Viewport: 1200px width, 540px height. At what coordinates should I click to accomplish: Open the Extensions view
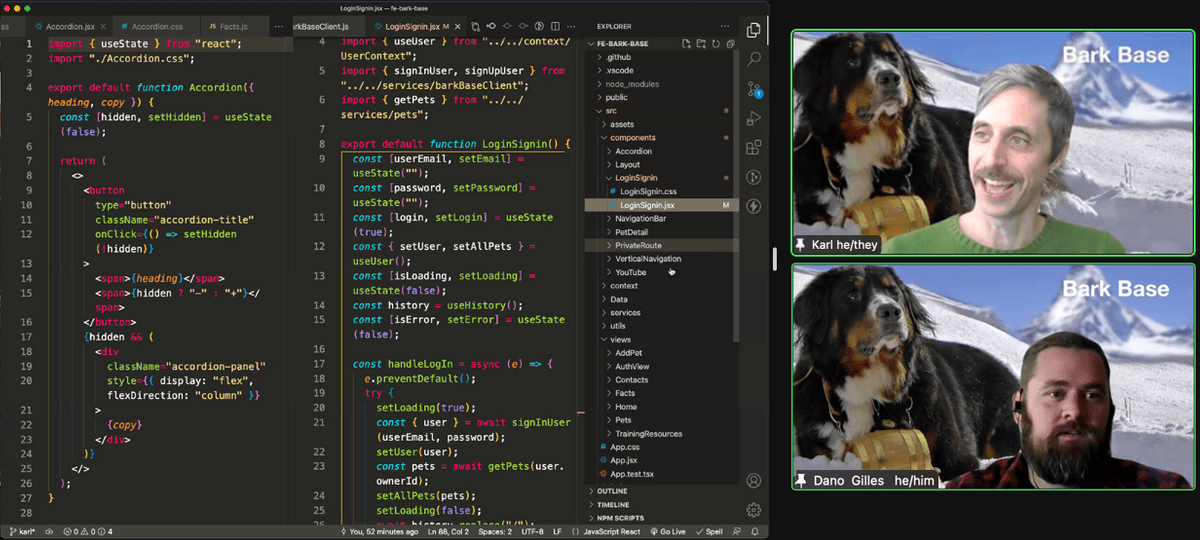pos(754,148)
